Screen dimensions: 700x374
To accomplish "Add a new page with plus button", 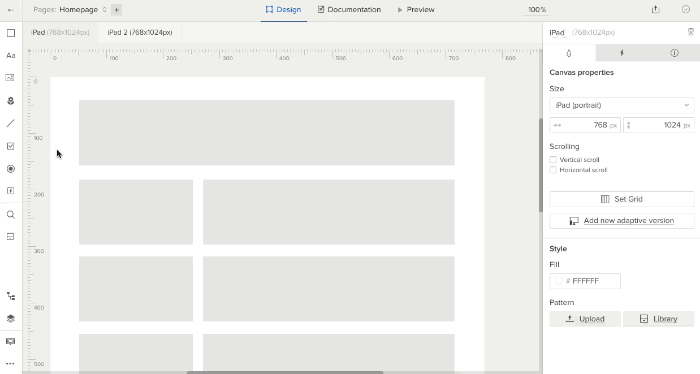I will 117,10.
